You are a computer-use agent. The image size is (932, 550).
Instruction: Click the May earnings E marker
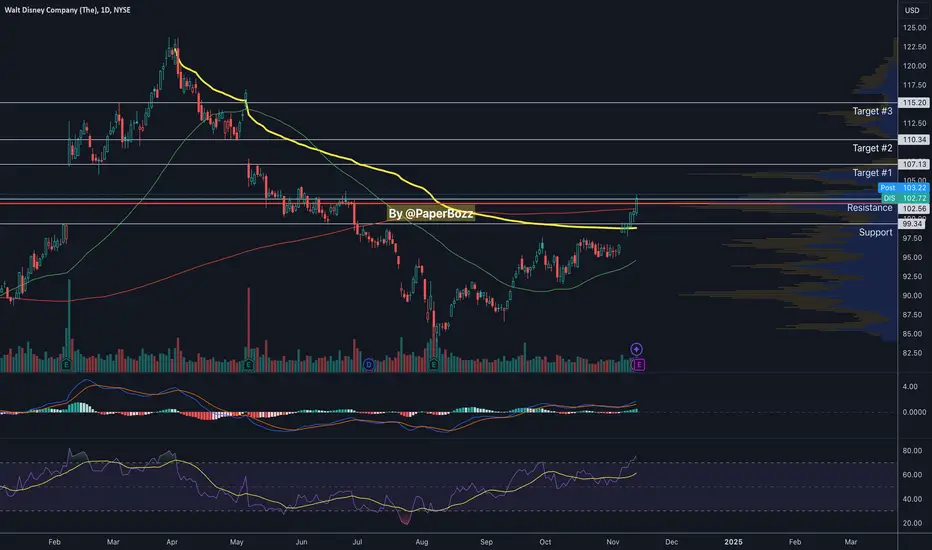[248, 364]
